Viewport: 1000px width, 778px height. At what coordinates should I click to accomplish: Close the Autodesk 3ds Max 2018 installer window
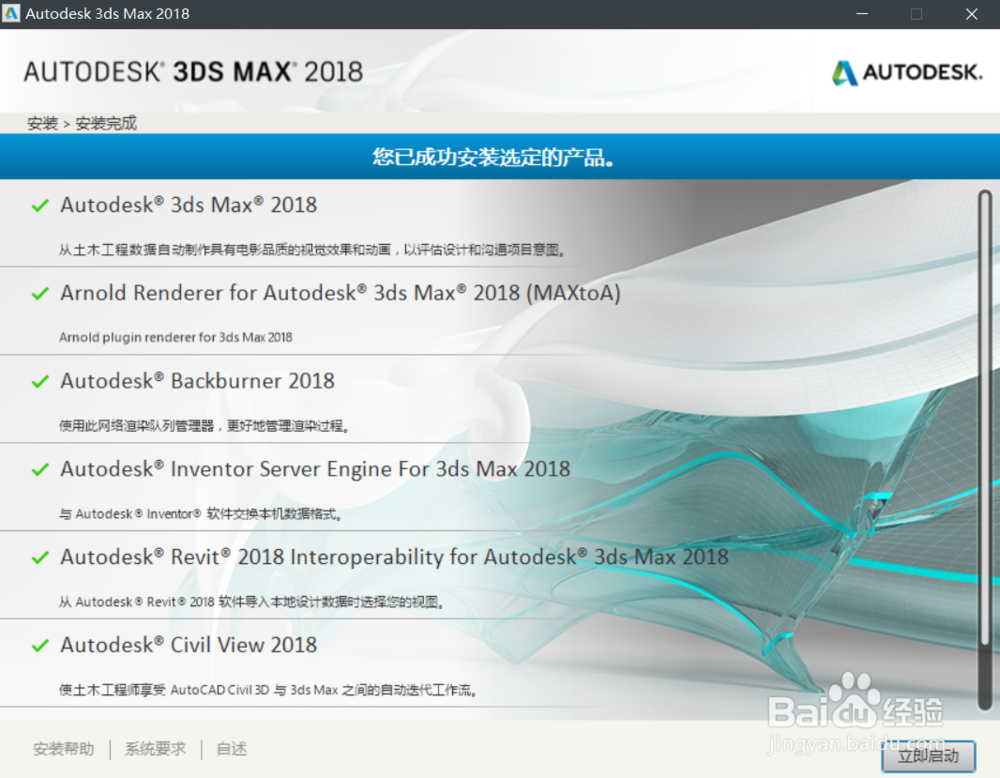pos(971,13)
